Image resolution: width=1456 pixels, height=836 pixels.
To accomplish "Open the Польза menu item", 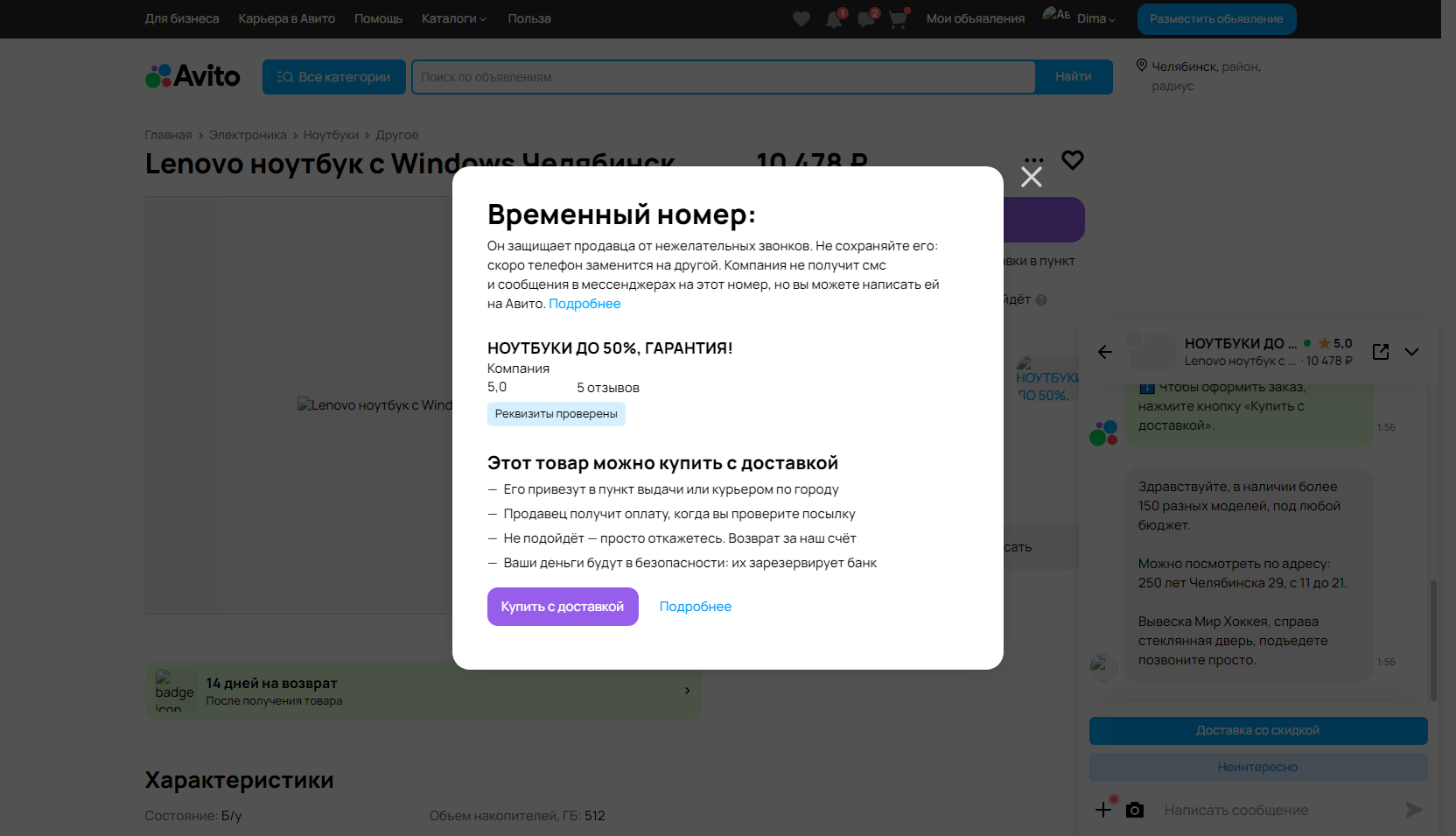I will (x=529, y=18).
